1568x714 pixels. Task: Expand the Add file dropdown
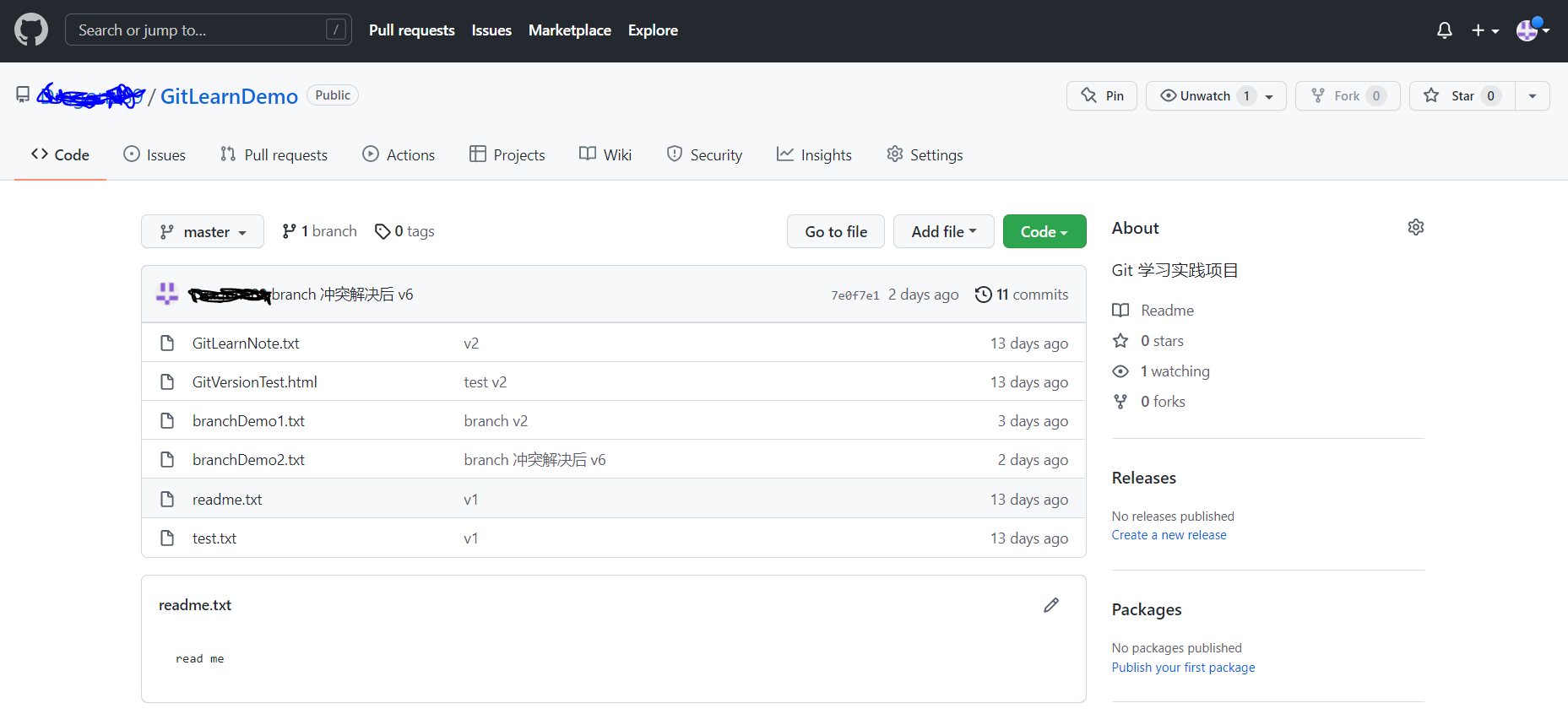point(944,231)
